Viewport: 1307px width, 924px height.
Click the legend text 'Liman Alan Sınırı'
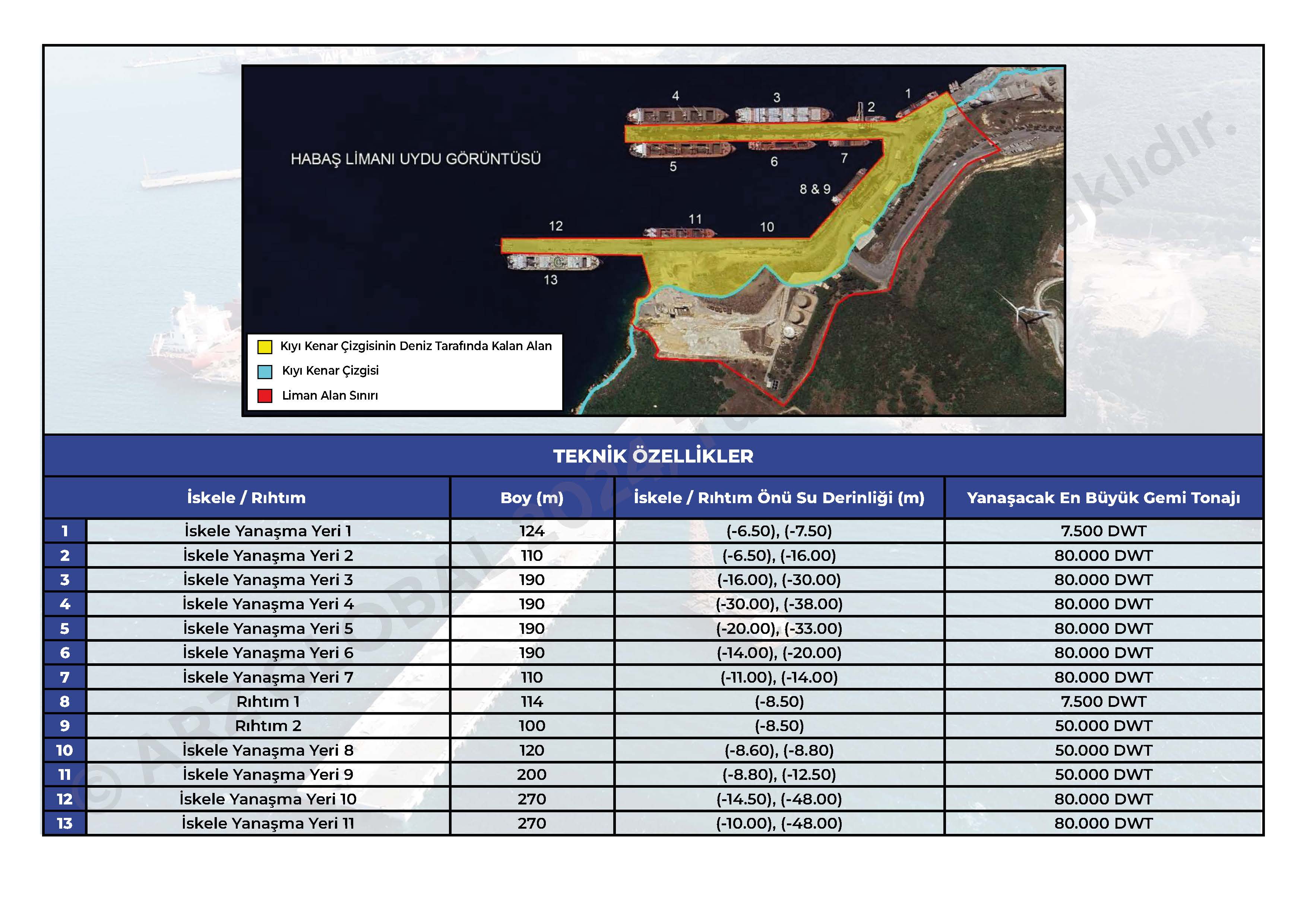(330, 396)
